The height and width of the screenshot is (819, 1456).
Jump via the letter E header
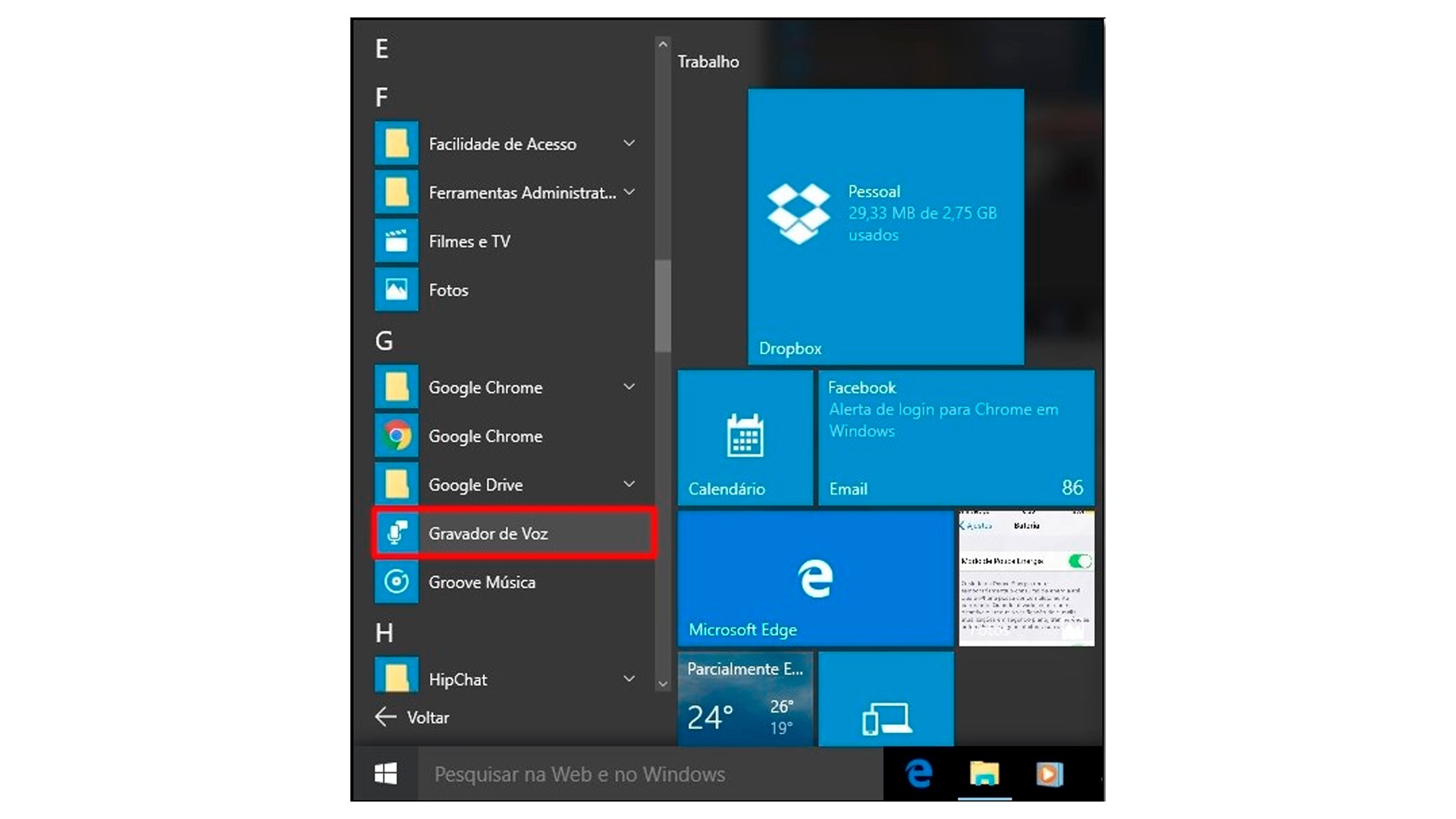click(x=382, y=49)
